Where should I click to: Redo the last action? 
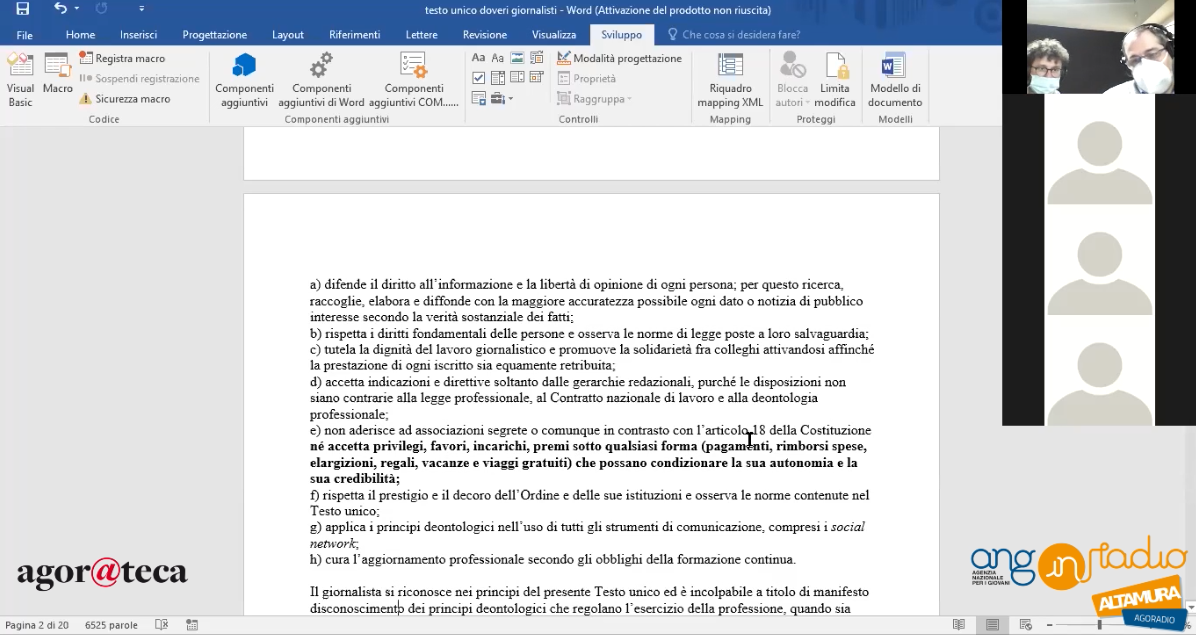pos(101,8)
